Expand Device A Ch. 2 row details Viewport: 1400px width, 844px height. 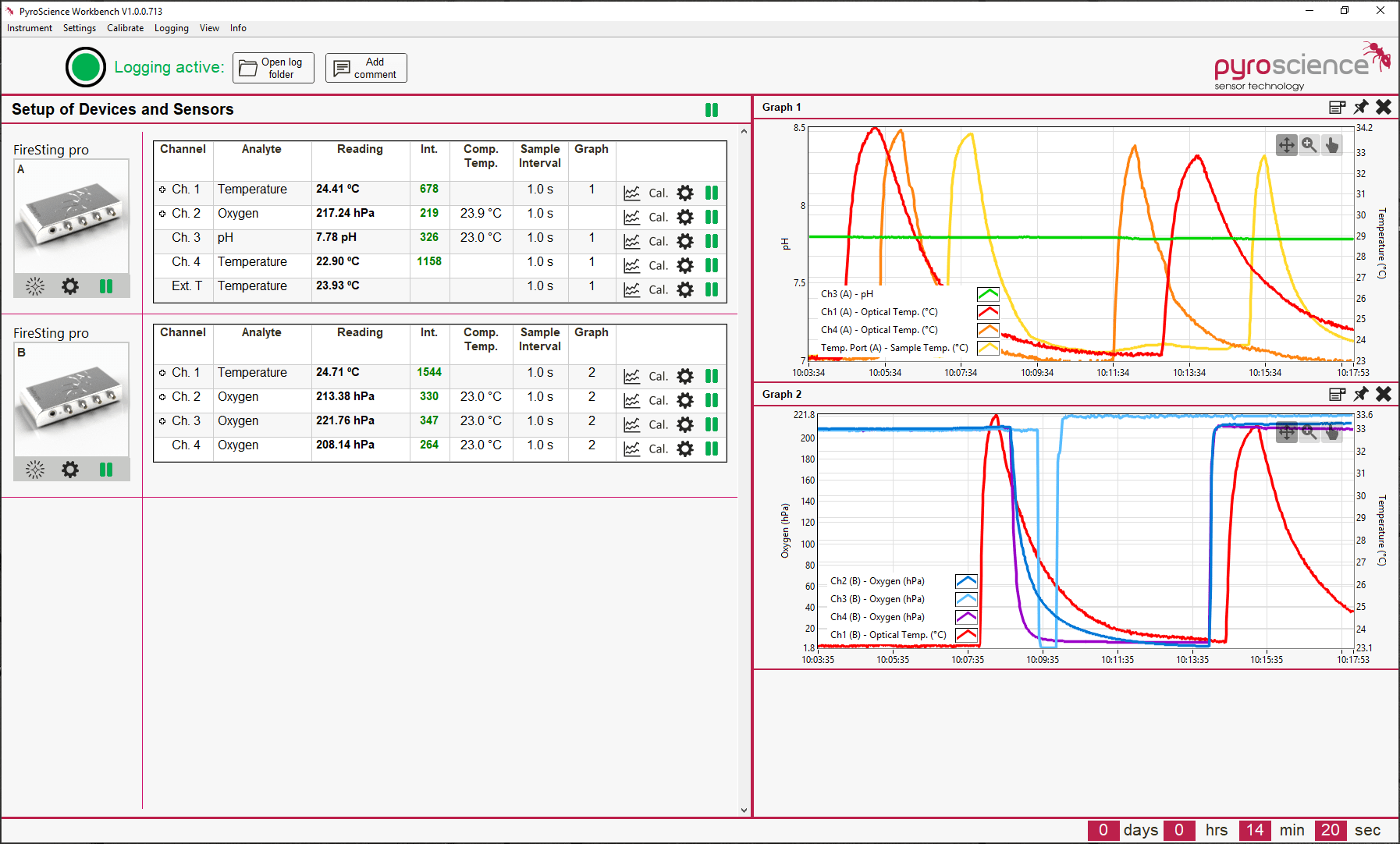tap(162, 214)
